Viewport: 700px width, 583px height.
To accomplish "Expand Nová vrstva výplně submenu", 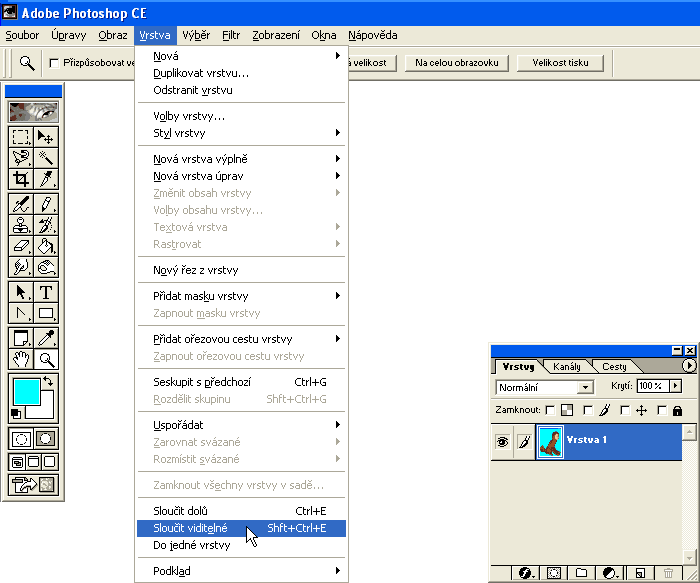I will click(x=242, y=159).
